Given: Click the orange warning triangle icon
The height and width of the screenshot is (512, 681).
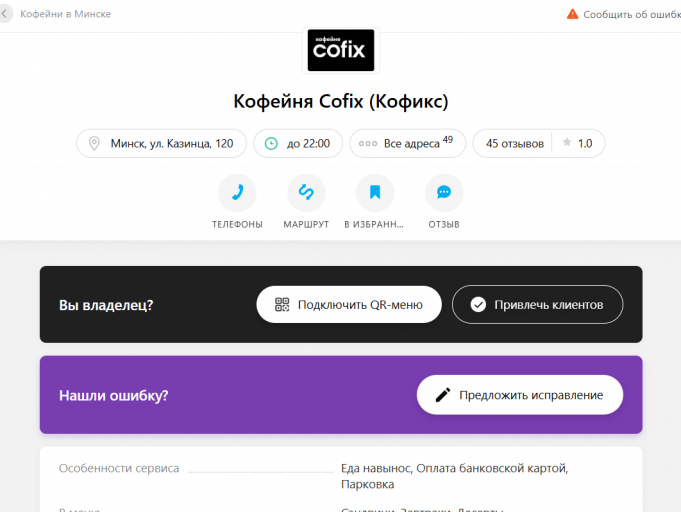Looking at the screenshot, I should point(572,14).
